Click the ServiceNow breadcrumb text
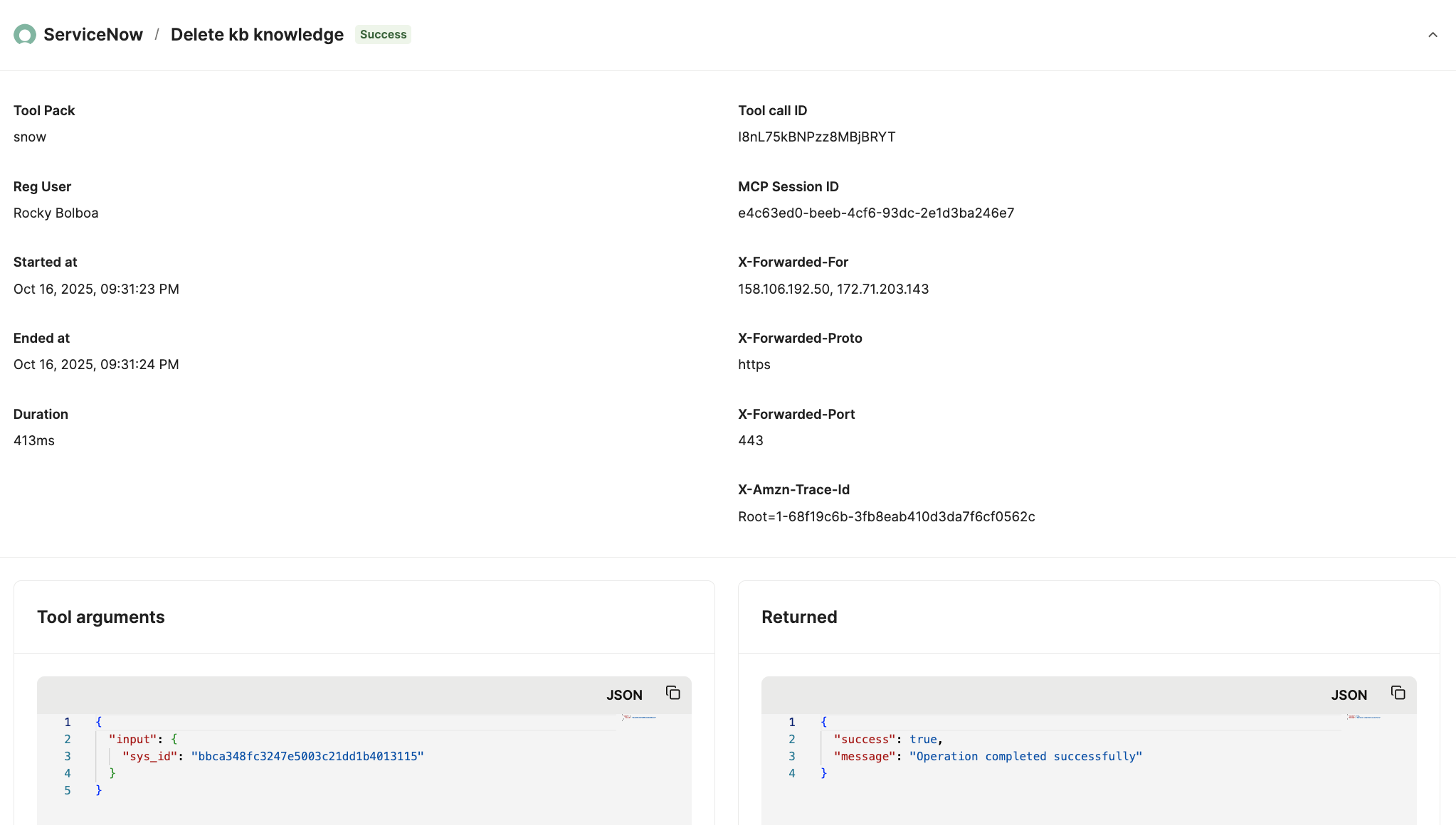 tap(93, 35)
